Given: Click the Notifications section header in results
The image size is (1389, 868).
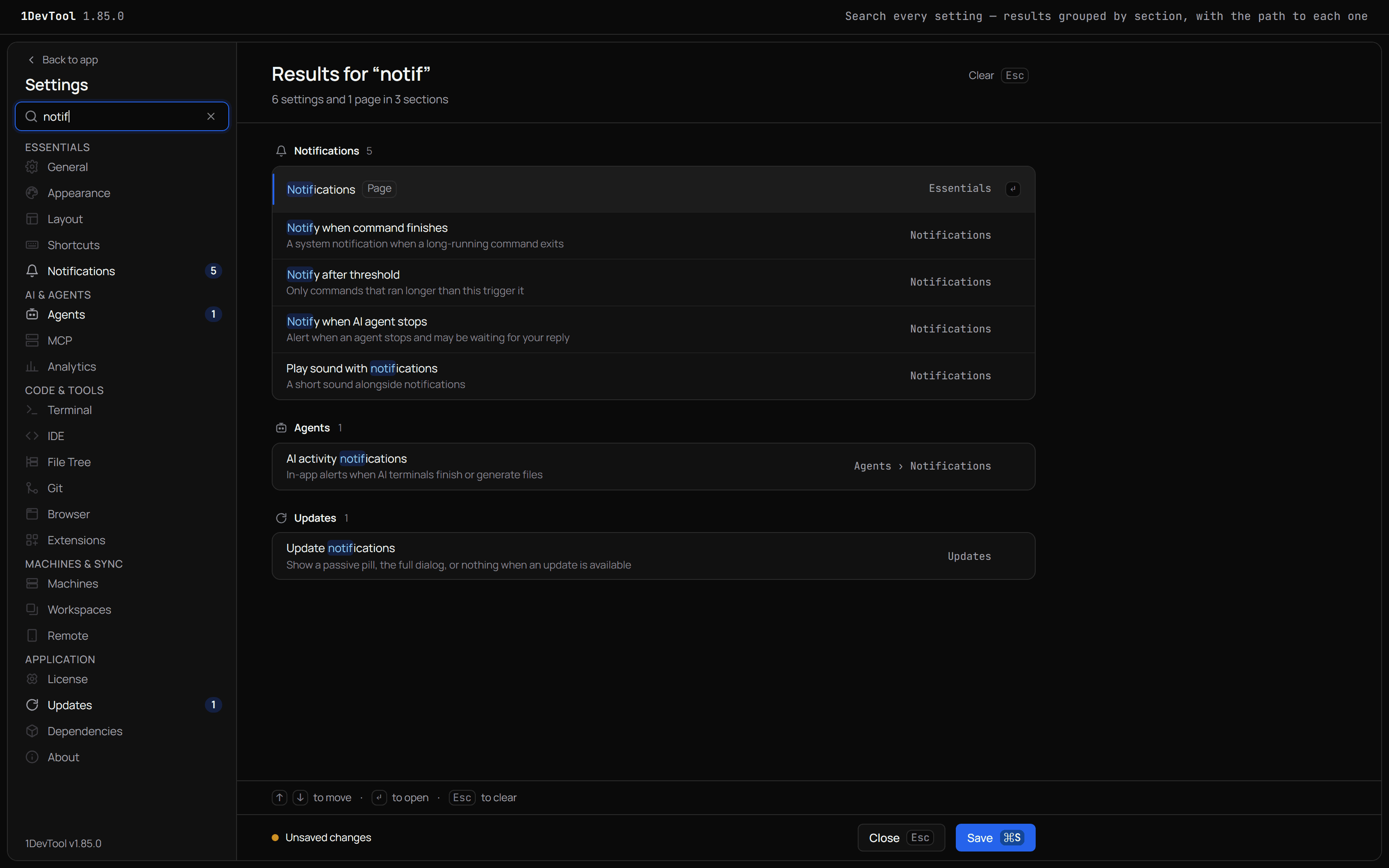Looking at the screenshot, I should tap(324, 151).
